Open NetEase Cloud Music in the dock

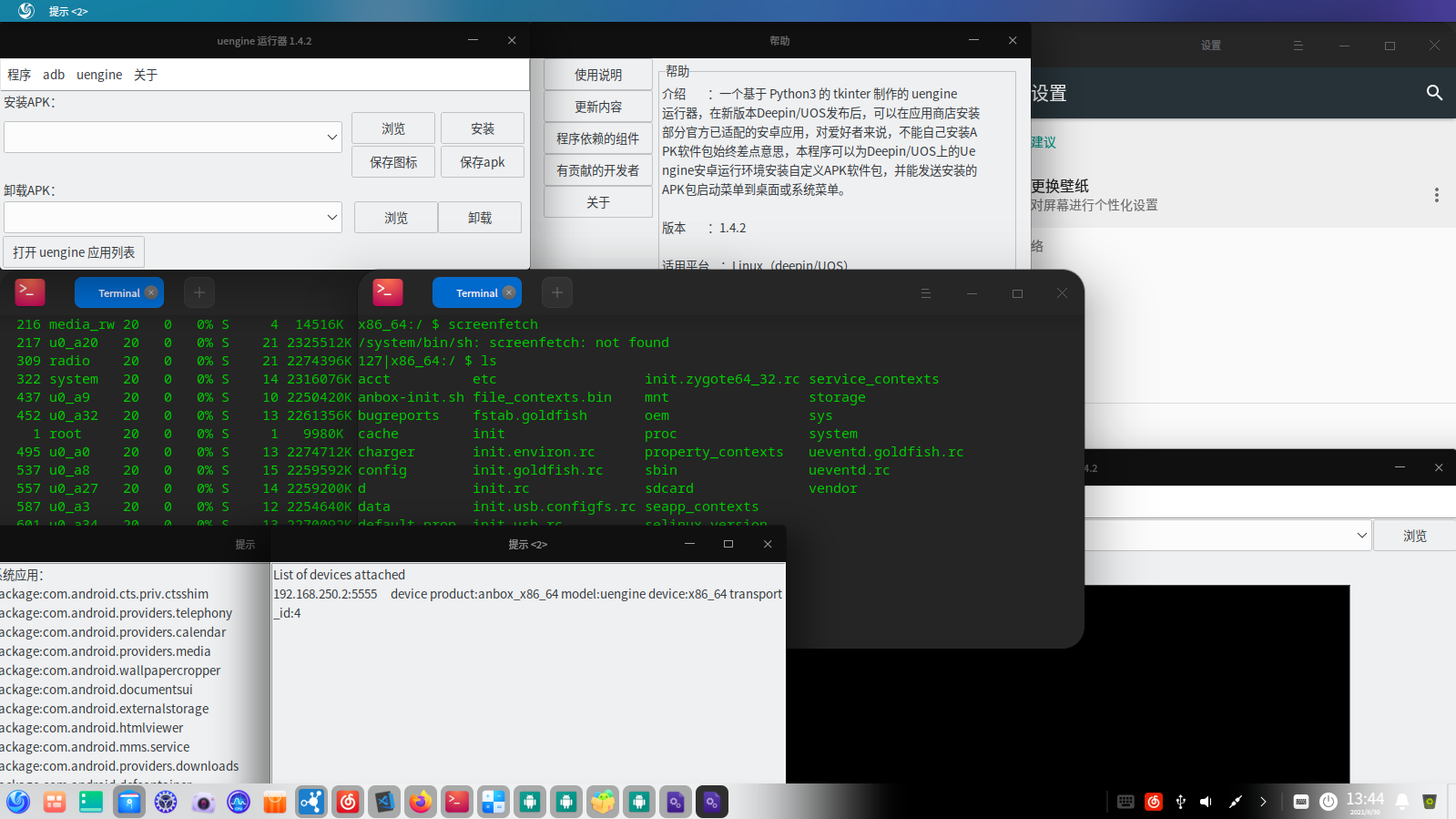pyautogui.click(x=348, y=802)
